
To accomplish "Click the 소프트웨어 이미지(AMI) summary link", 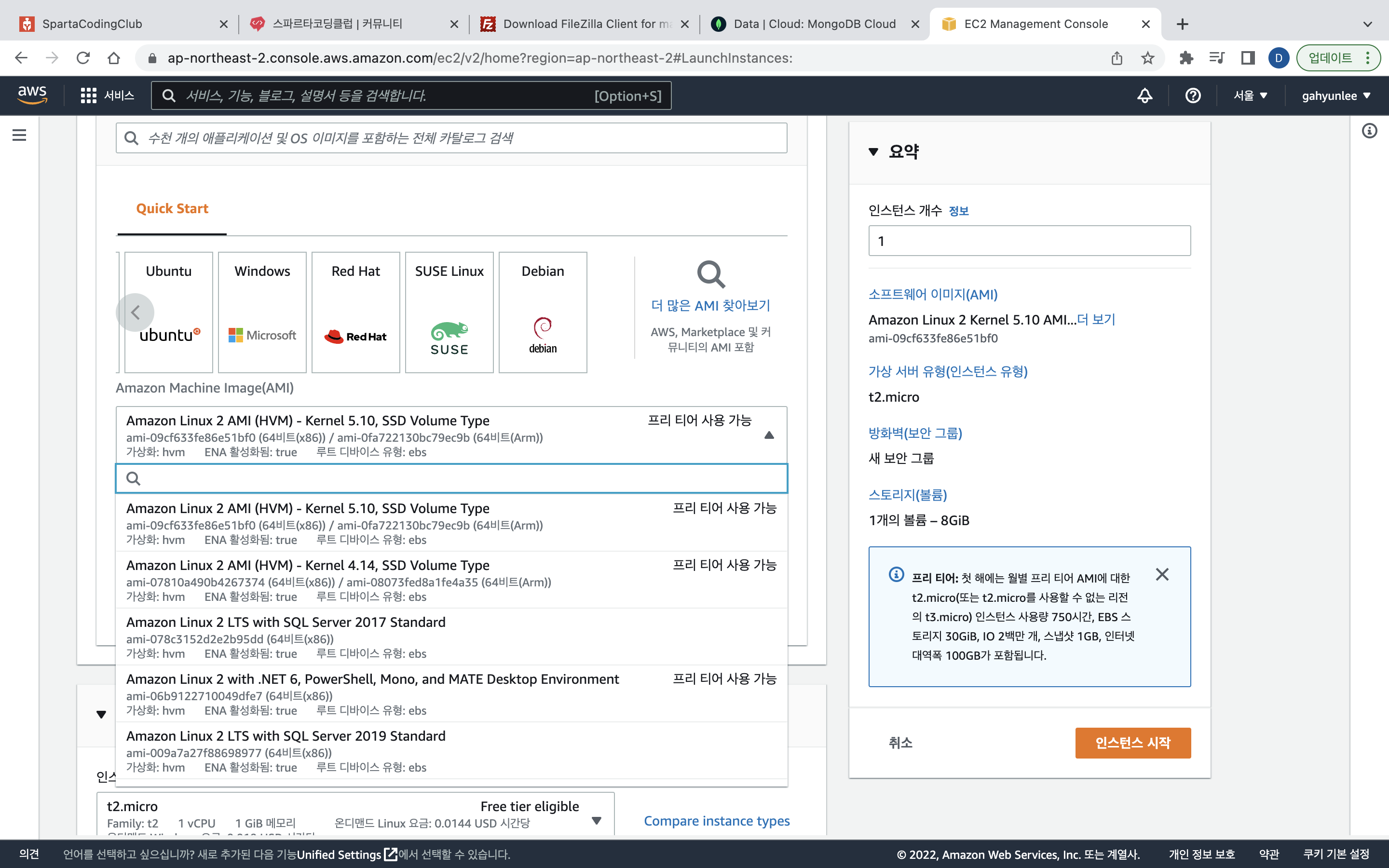I will click(933, 295).
